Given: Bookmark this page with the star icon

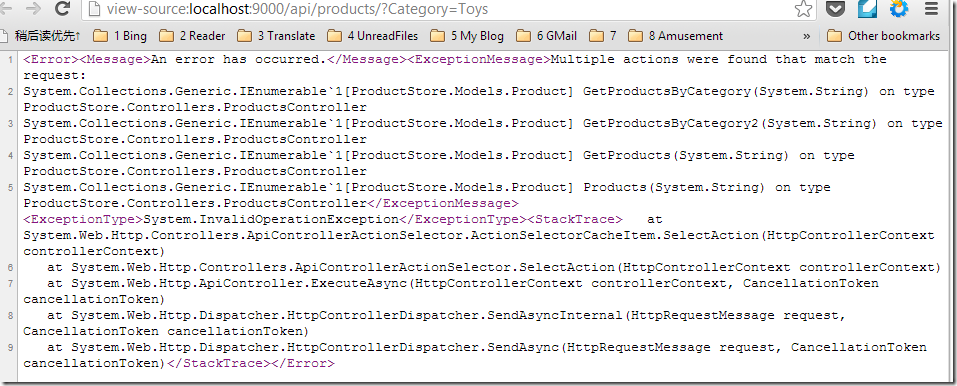Looking at the screenshot, I should click(804, 9).
